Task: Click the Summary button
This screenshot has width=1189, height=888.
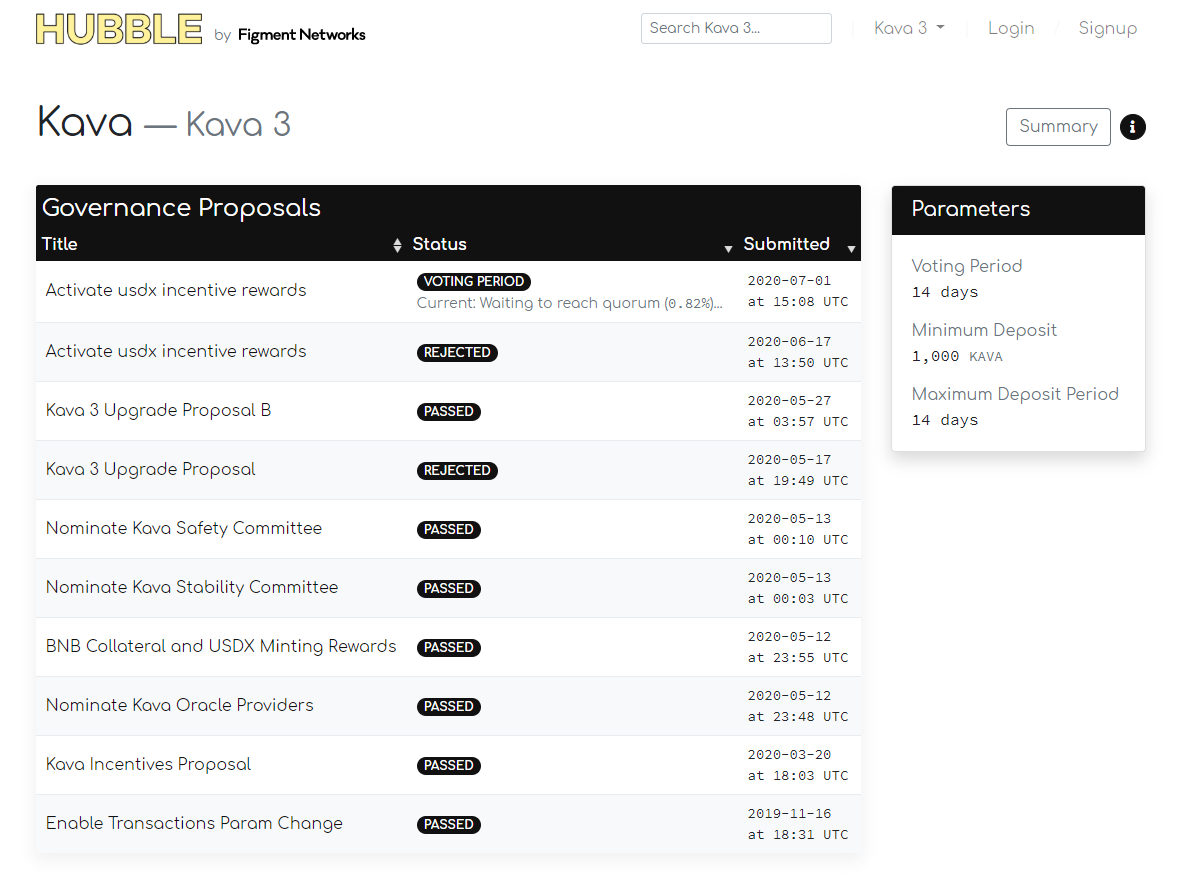Action: (1058, 127)
